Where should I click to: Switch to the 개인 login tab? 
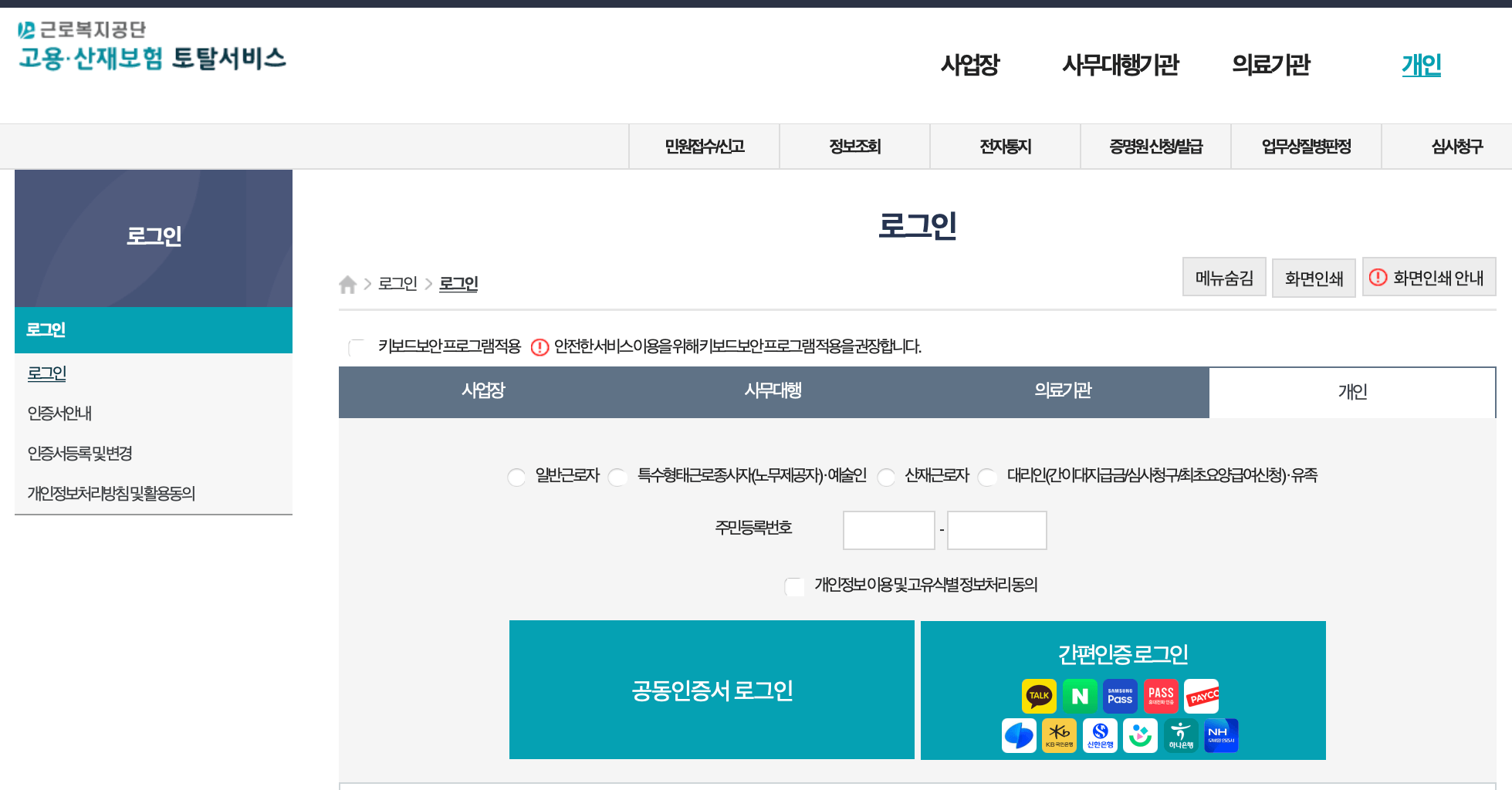[x=1352, y=392]
